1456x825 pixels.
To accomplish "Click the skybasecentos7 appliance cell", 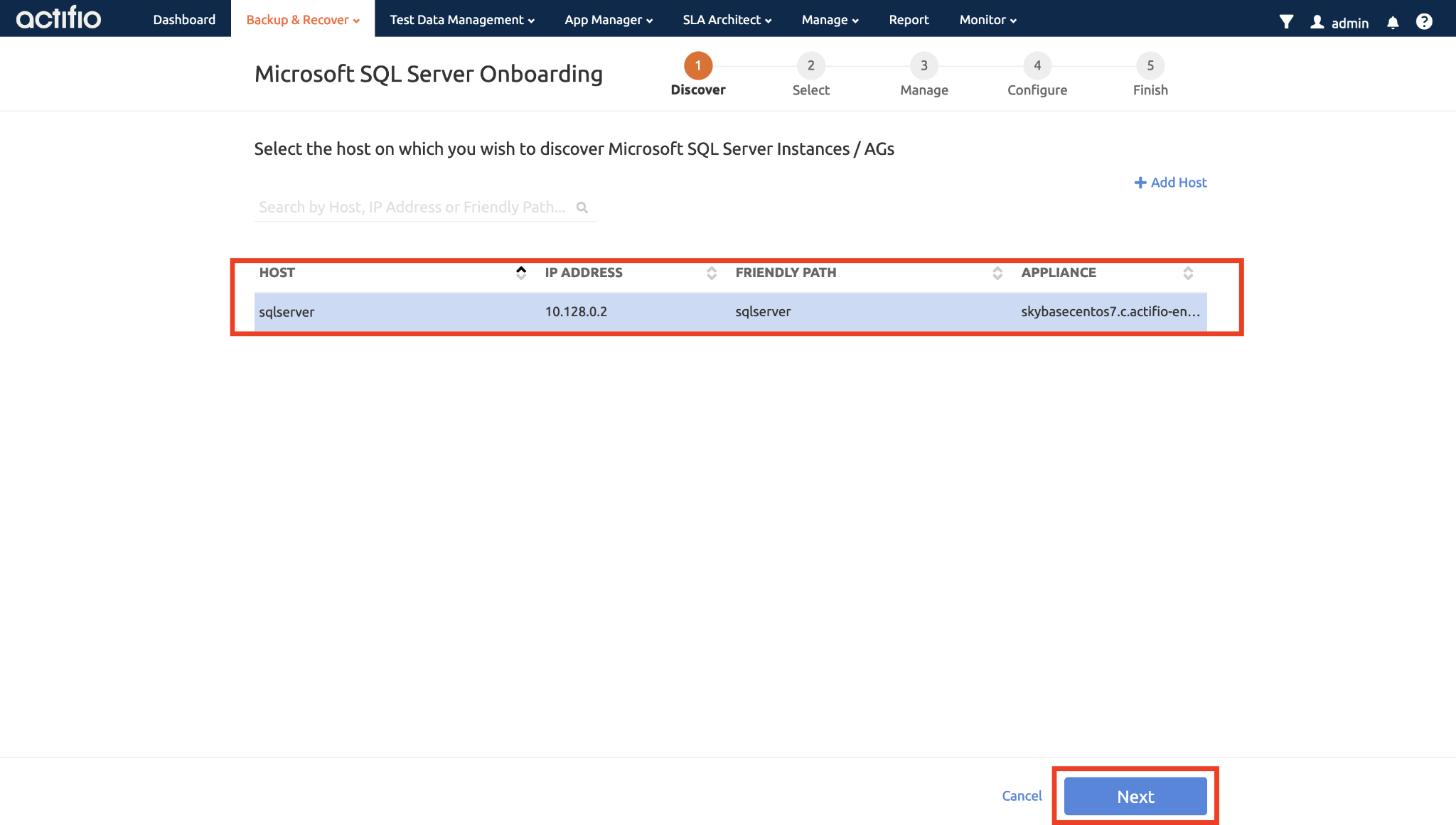I will [x=1110, y=312].
